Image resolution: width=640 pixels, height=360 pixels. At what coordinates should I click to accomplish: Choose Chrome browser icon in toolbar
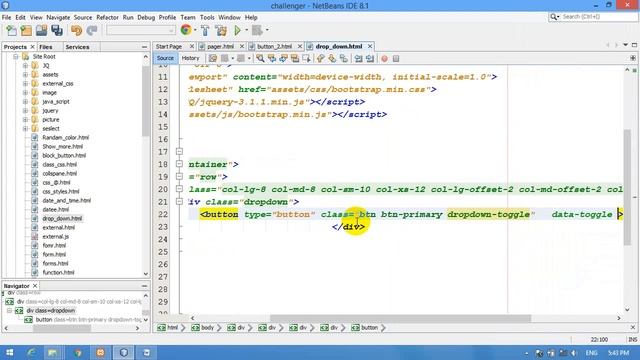click(x=186, y=30)
